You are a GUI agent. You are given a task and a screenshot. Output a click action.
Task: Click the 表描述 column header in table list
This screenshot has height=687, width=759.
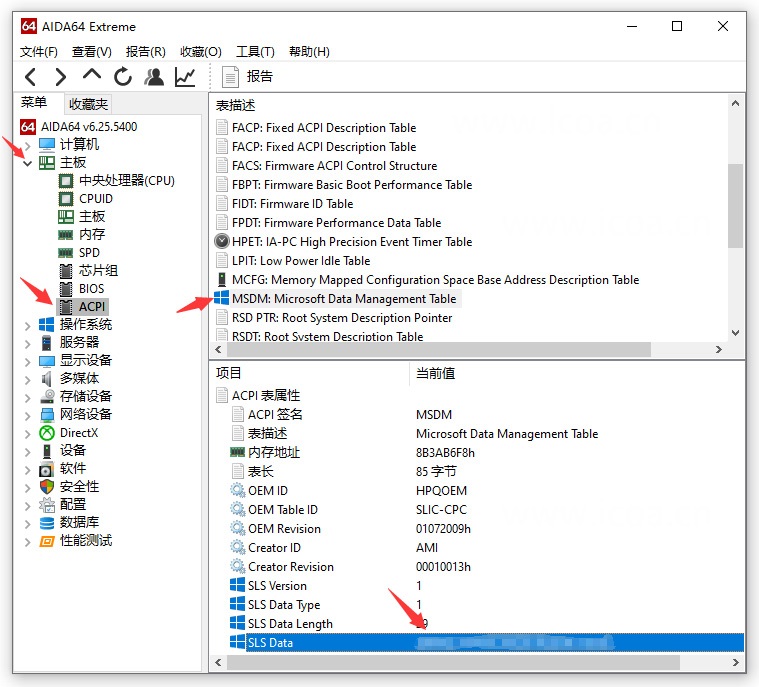(x=235, y=106)
